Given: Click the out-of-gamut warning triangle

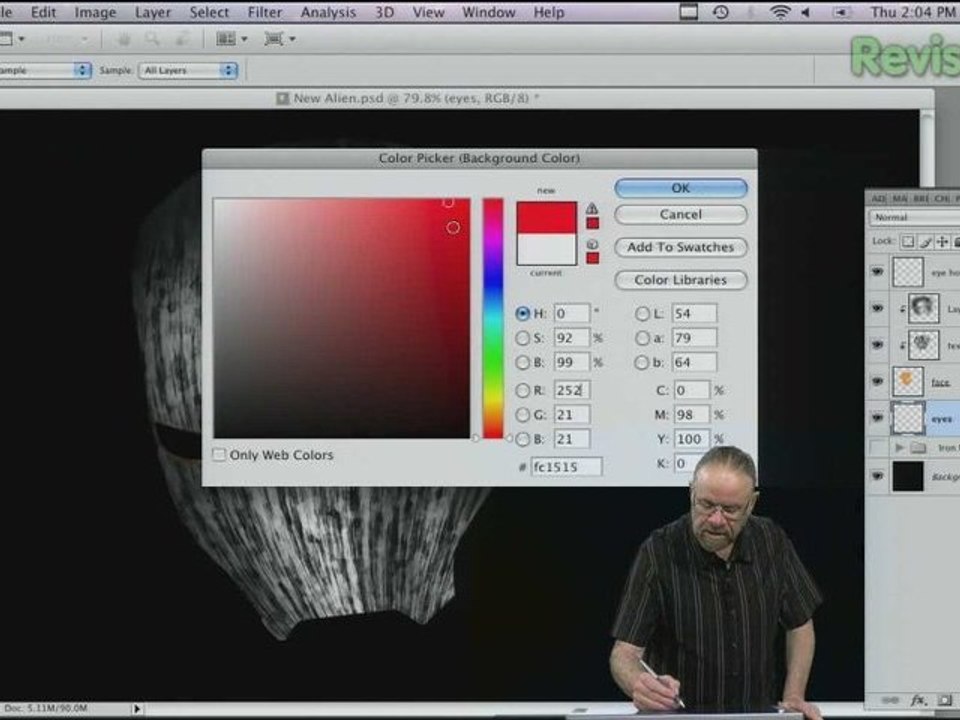Looking at the screenshot, I should coord(592,208).
